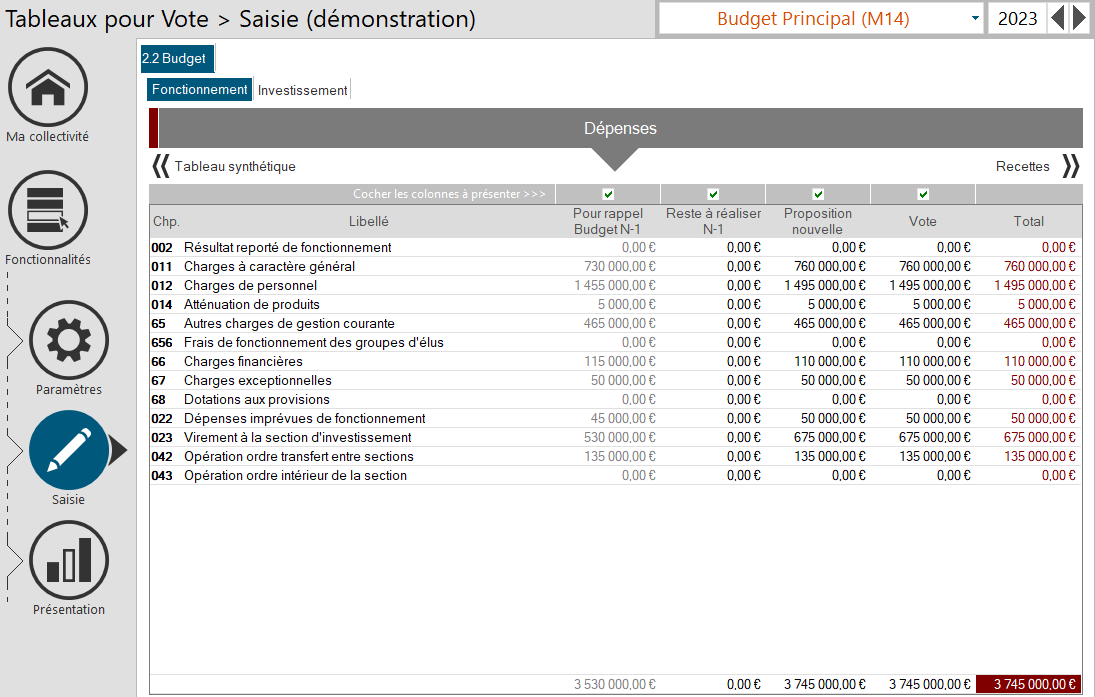Click the left double chevron icon
Screen dimensions: 1095x697
[x=160, y=166]
